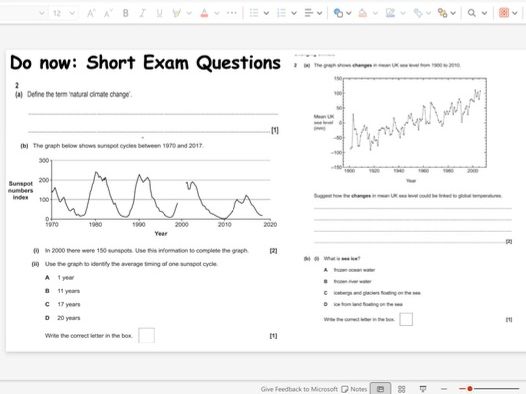
Task: Expand Designer dropdown arrow
Action: pyautogui.click(x=515, y=13)
